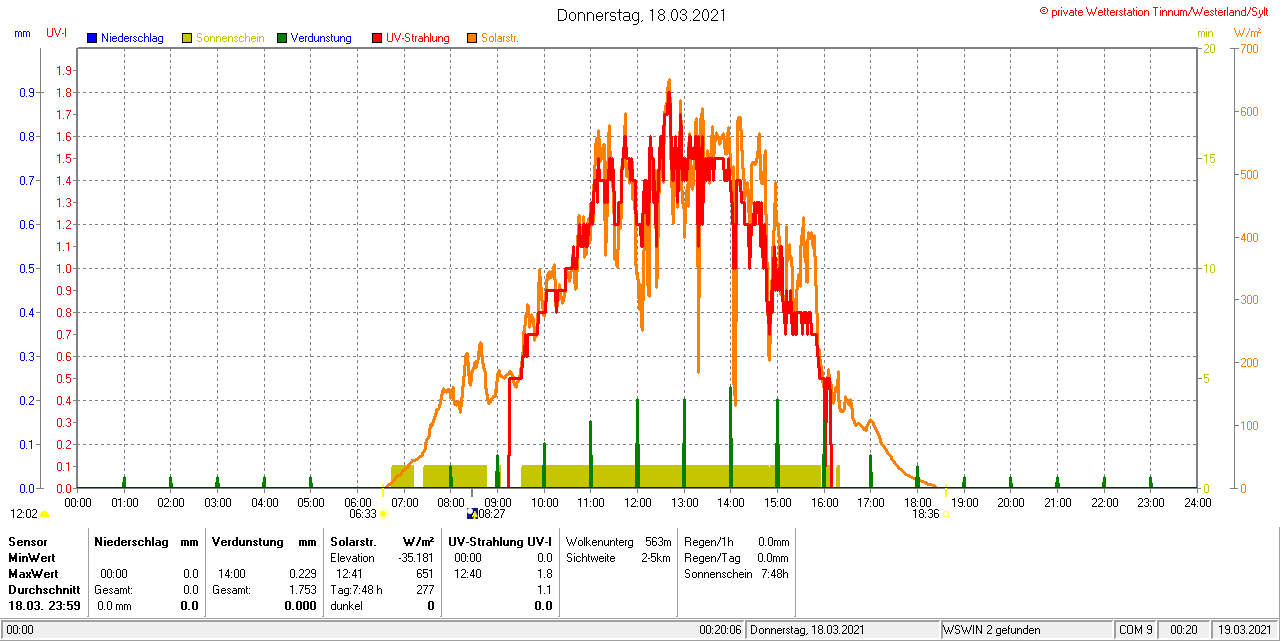Click the solar maximum value 651

pos(425,574)
